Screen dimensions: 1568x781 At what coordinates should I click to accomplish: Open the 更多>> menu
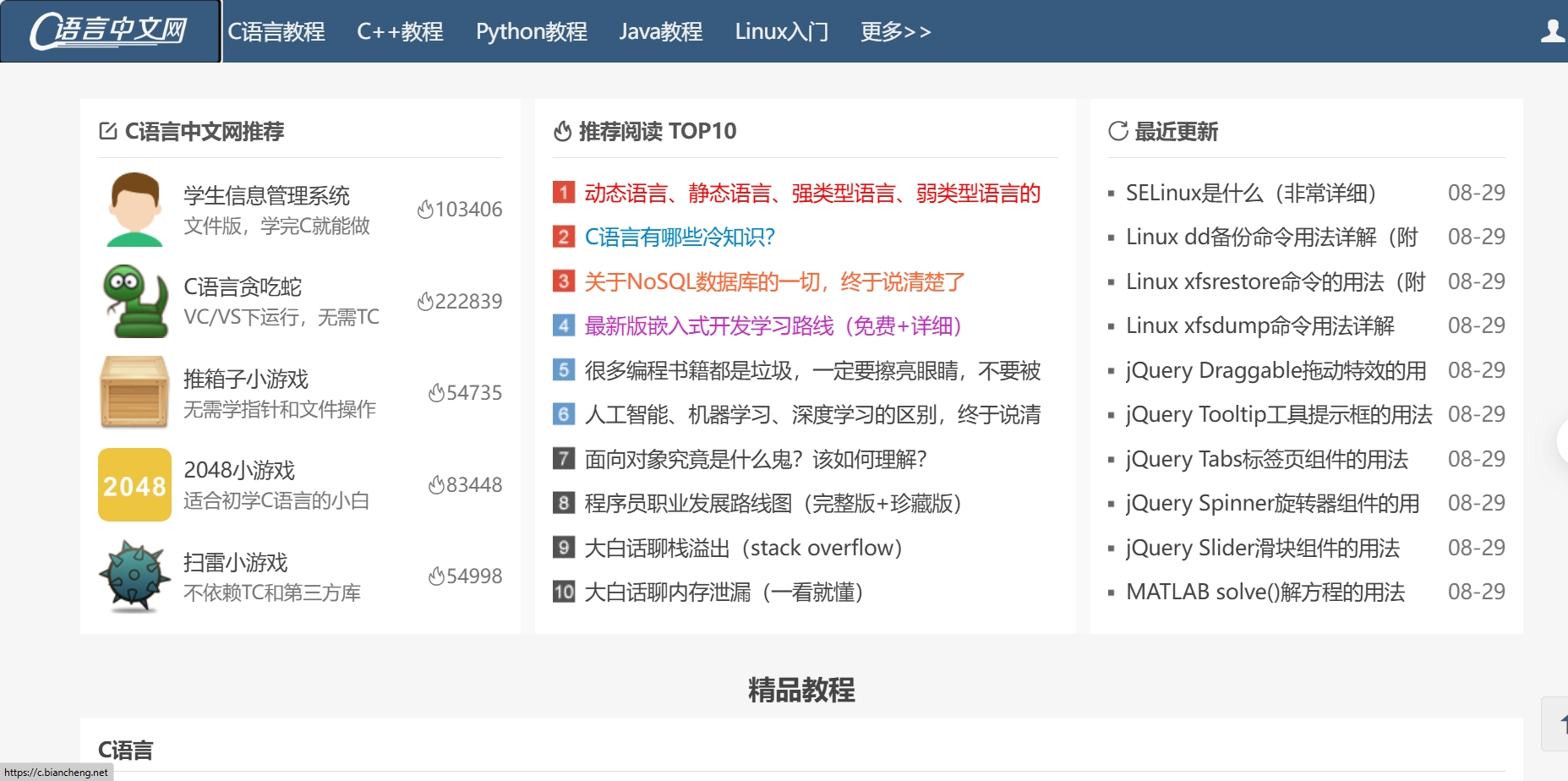(895, 32)
